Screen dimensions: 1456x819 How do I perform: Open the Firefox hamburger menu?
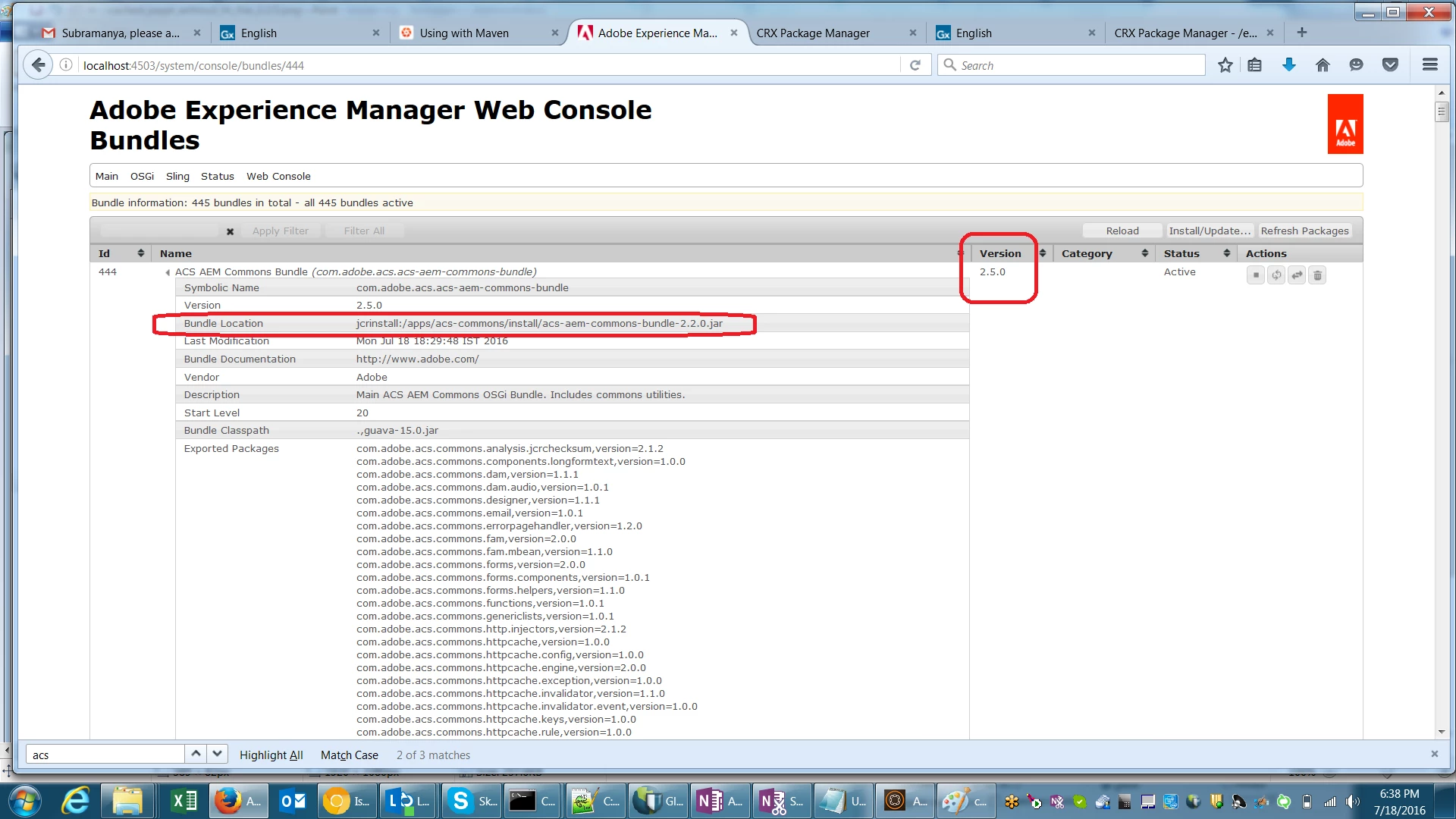tap(1430, 65)
